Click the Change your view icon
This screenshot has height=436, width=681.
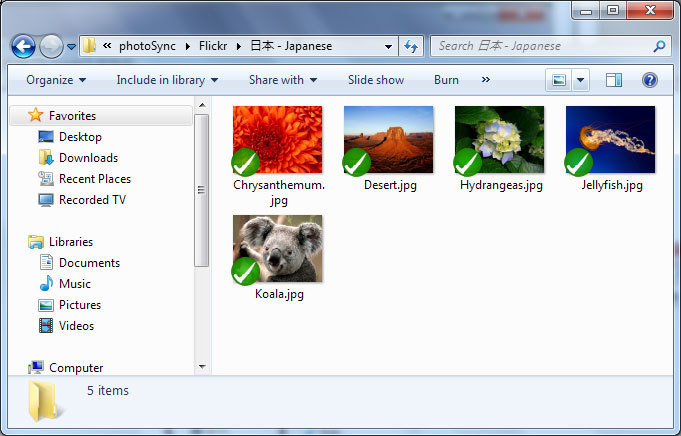559,80
